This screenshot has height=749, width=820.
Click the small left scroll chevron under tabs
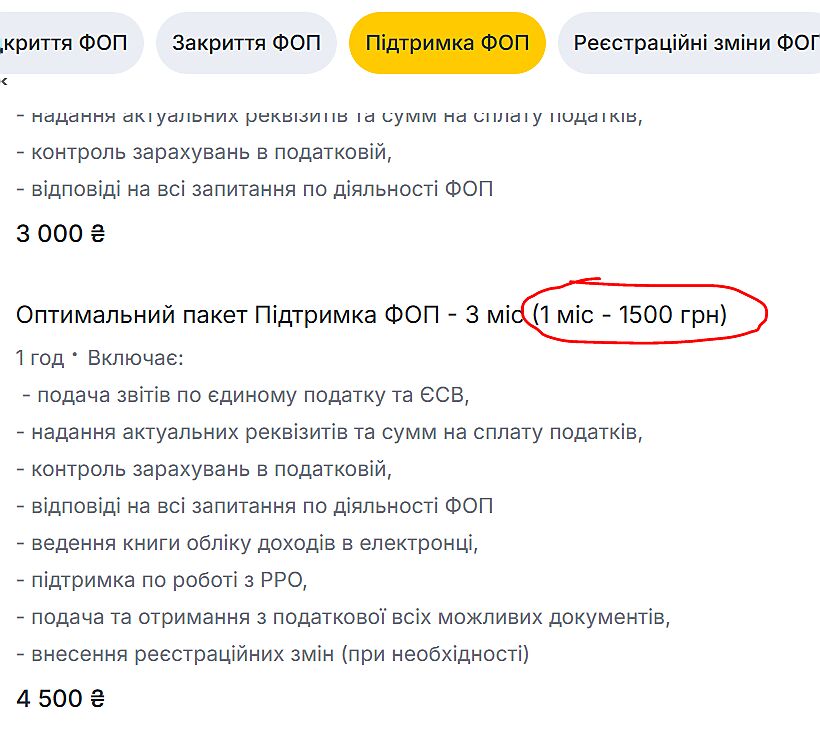(x=4, y=82)
